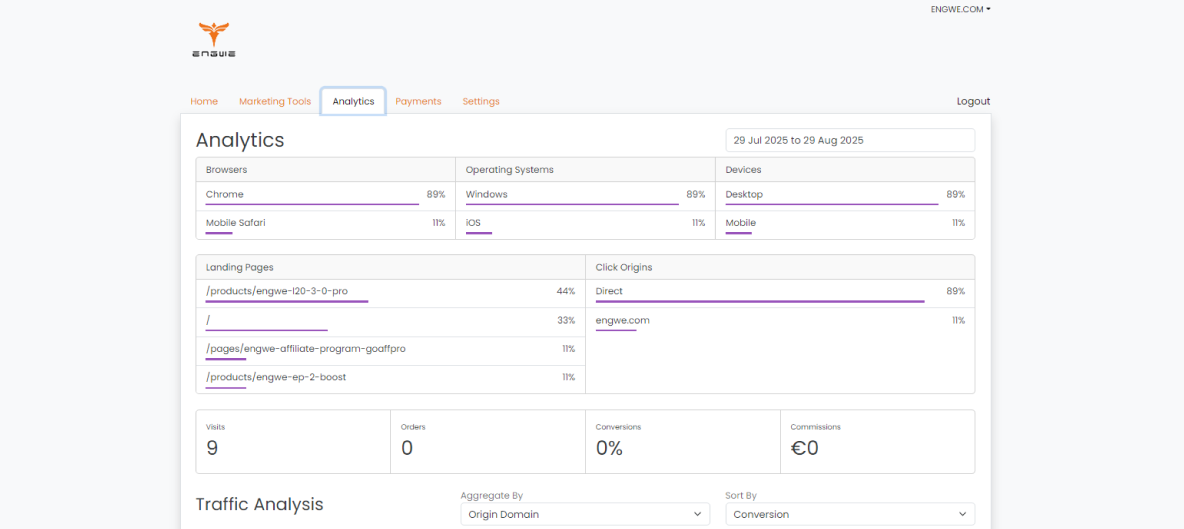The height and width of the screenshot is (529, 1184).
Task: Switch to the Payments tab
Action: (418, 101)
